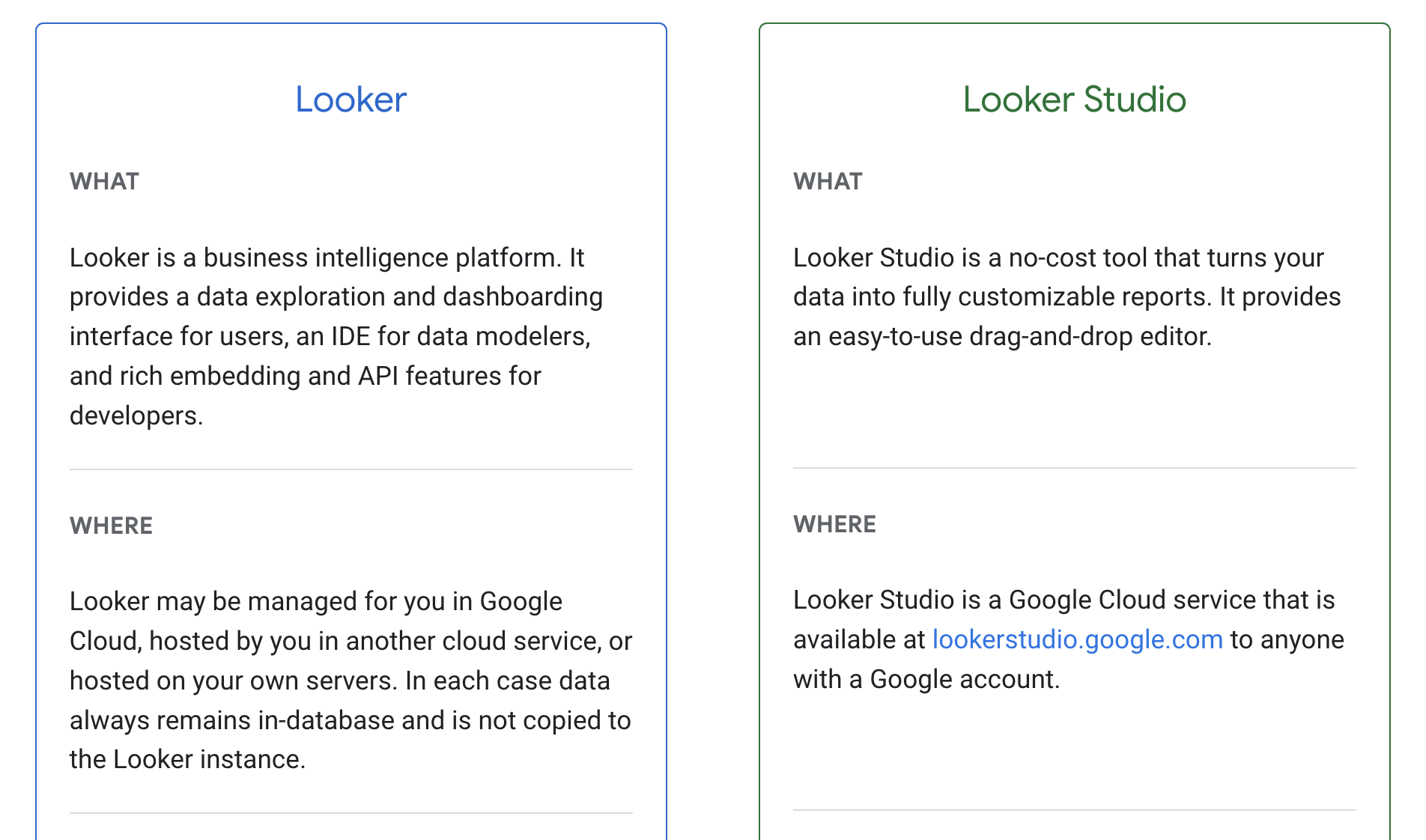The width and height of the screenshot is (1426, 840).
Task: Click the divider under Looker's WHERE section
Action: [351, 813]
